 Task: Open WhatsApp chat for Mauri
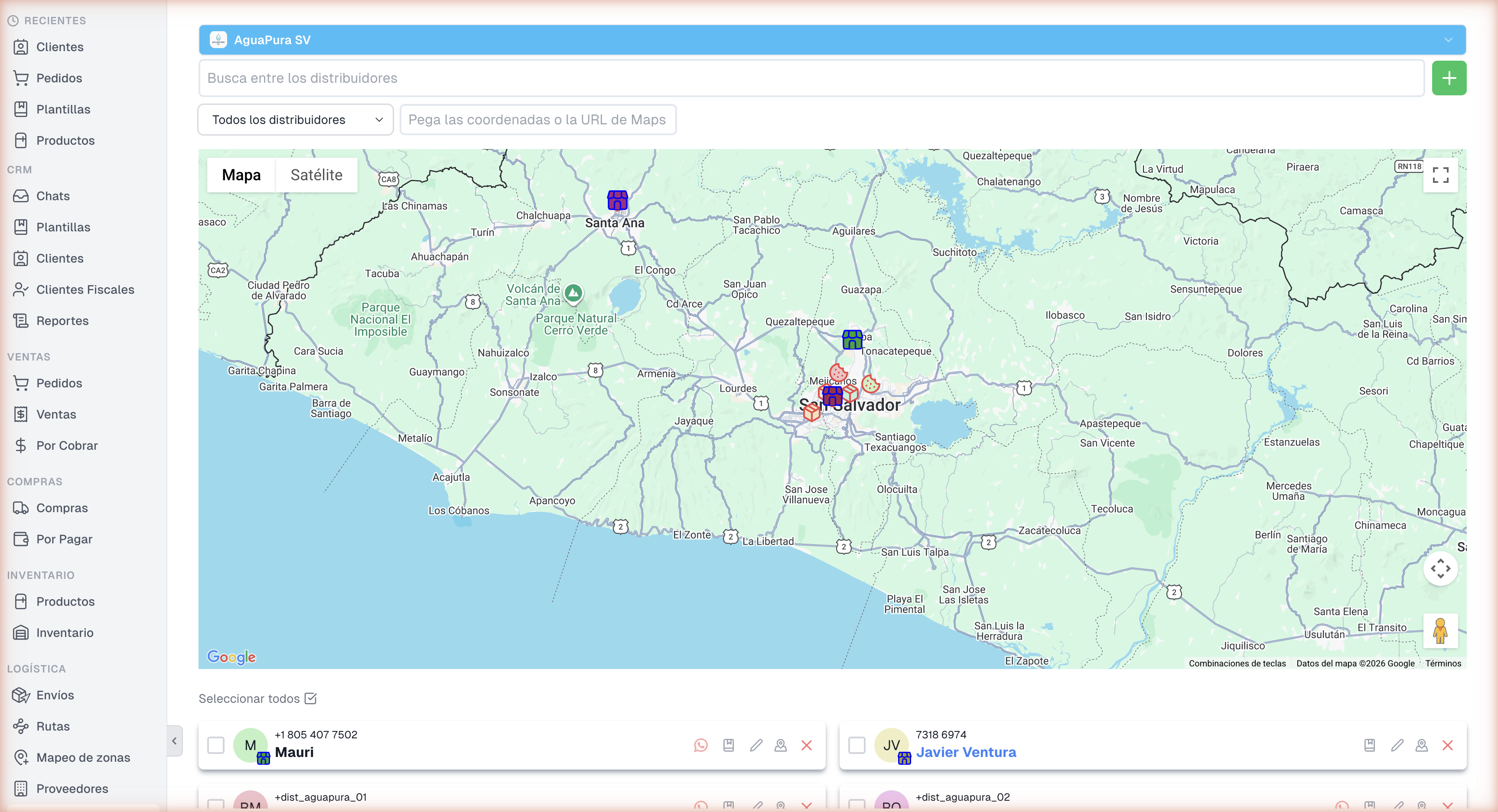click(701, 745)
